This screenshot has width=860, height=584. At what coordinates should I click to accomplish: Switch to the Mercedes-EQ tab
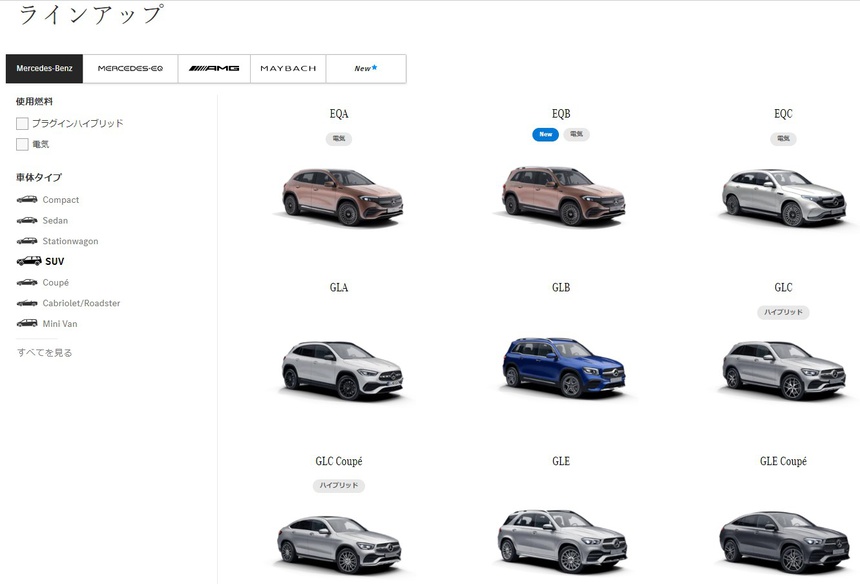[x=131, y=69]
